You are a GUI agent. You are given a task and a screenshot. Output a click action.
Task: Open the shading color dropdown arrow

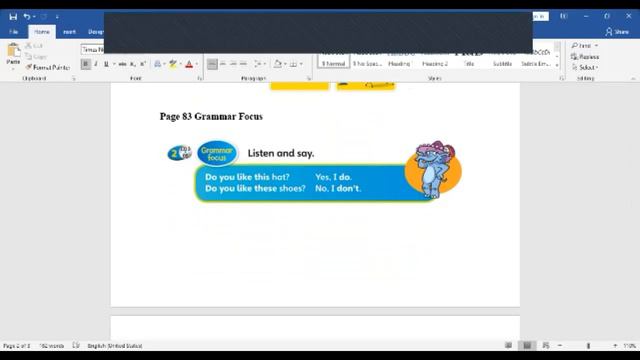click(285, 64)
